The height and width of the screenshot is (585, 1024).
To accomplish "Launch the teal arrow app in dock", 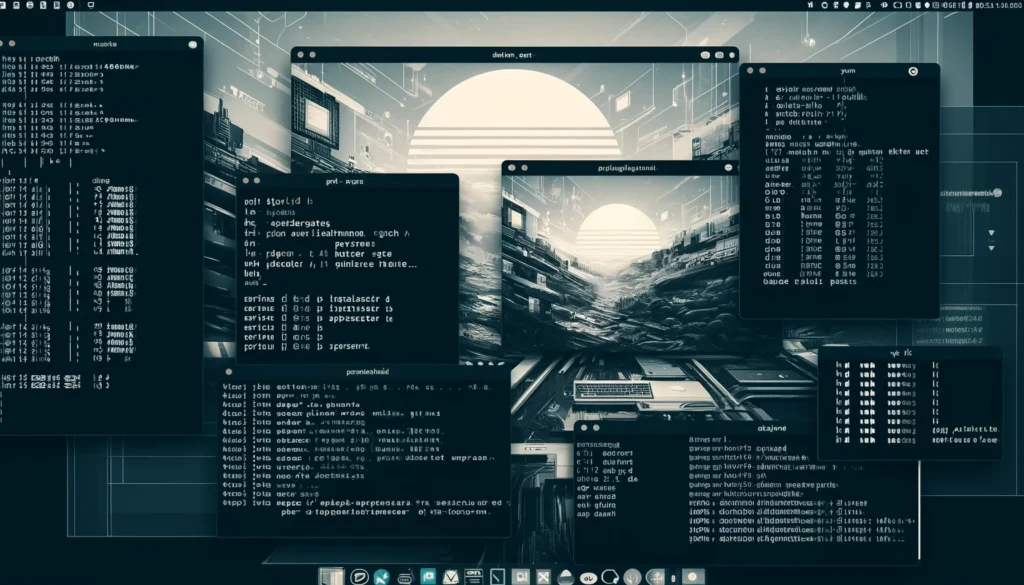I will (381, 576).
